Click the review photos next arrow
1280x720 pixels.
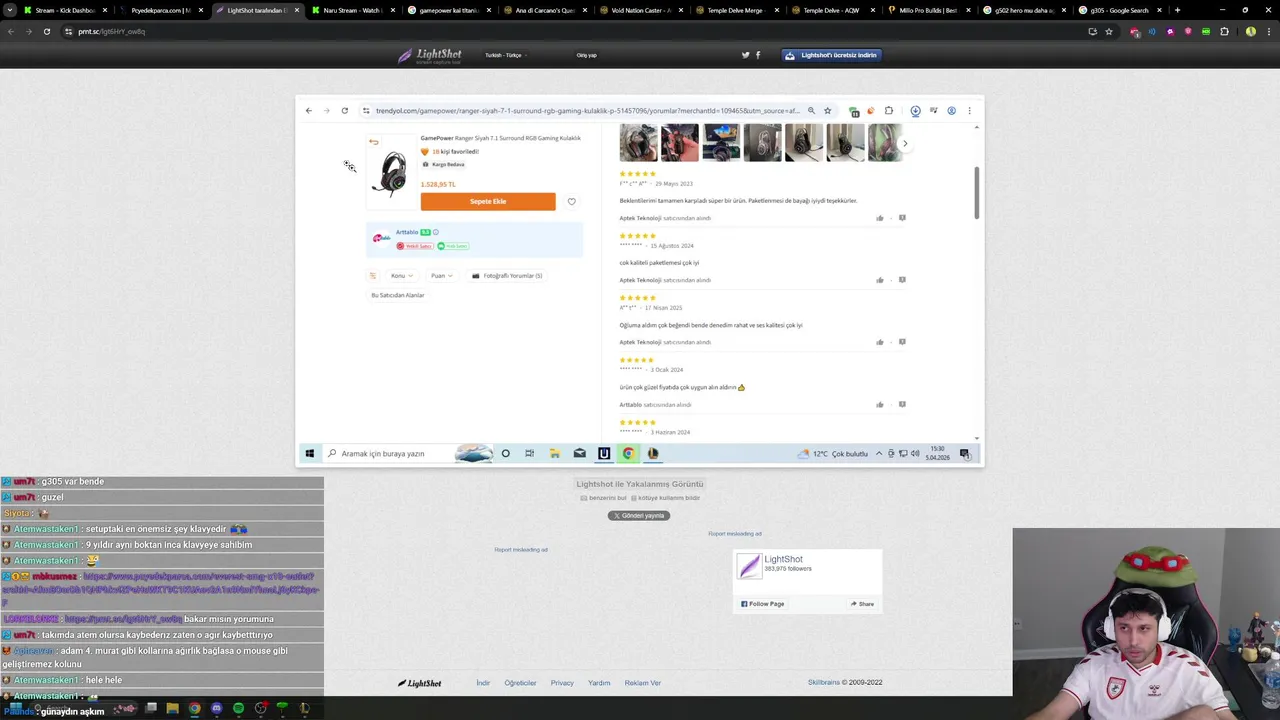(x=905, y=143)
